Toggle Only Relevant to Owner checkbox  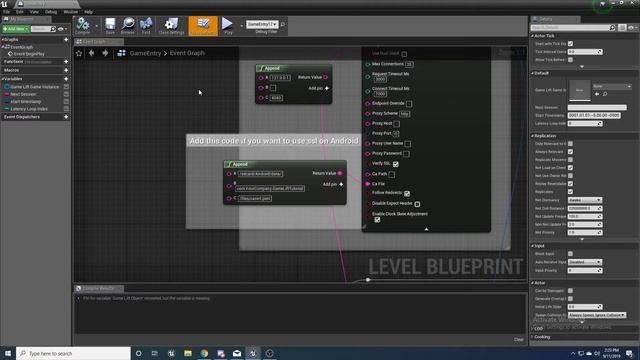[570, 144]
